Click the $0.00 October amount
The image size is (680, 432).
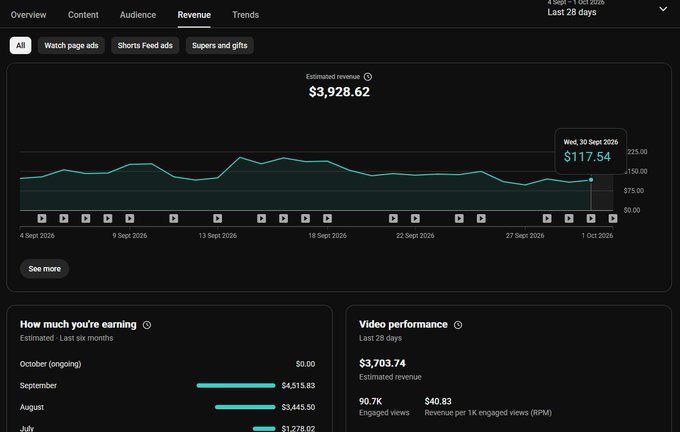(x=305, y=364)
